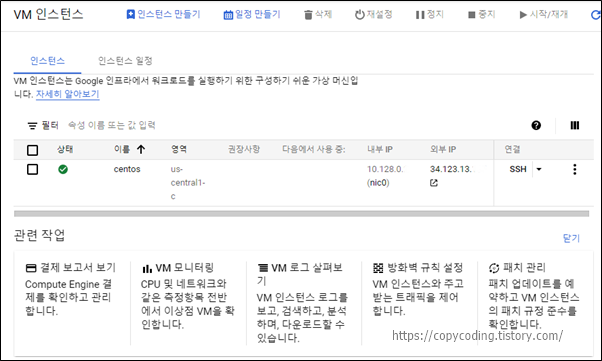Click the patch management cycle icon
This screenshot has width=602, height=361.
[x=494, y=268]
